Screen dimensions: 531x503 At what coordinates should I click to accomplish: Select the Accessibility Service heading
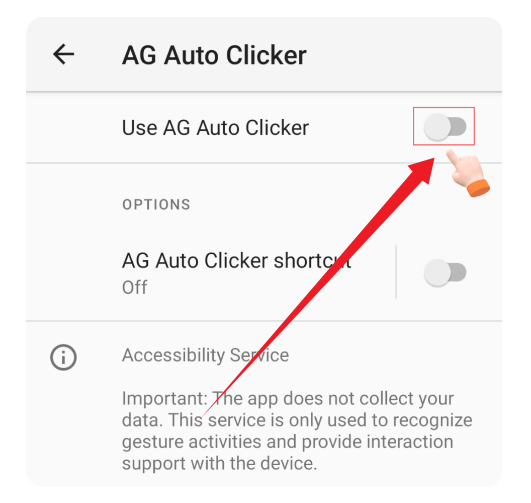pos(205,355)
